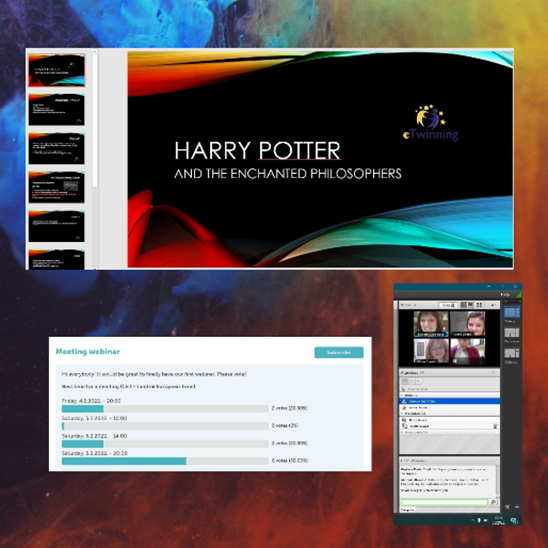Select the Collaboration layout icon

click(x=512, y=353)
